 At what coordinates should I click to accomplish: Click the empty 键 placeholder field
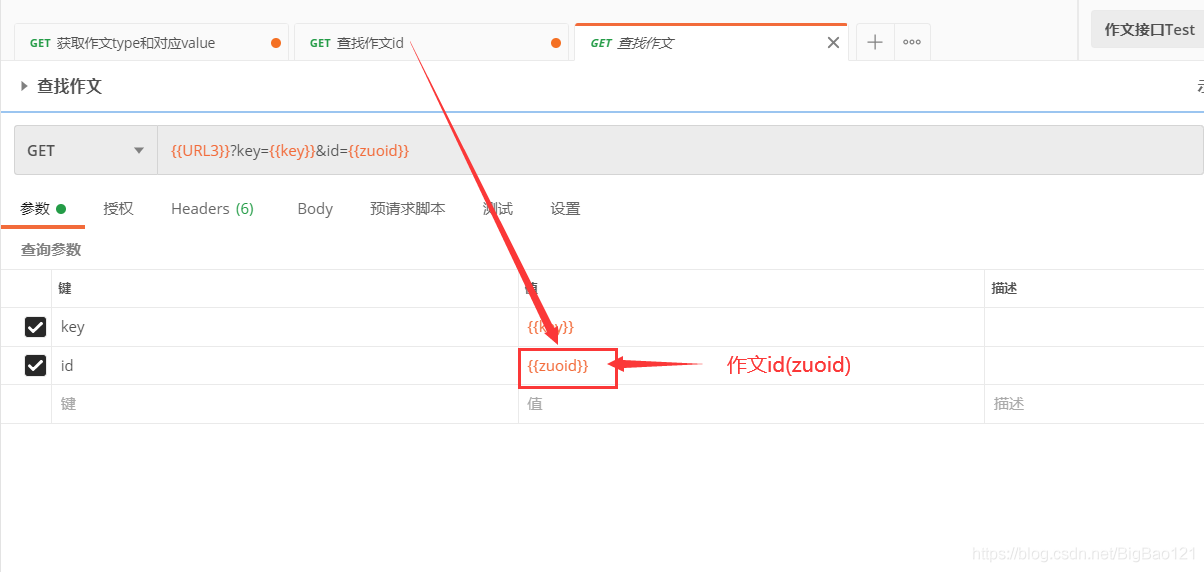coord(285,404)
